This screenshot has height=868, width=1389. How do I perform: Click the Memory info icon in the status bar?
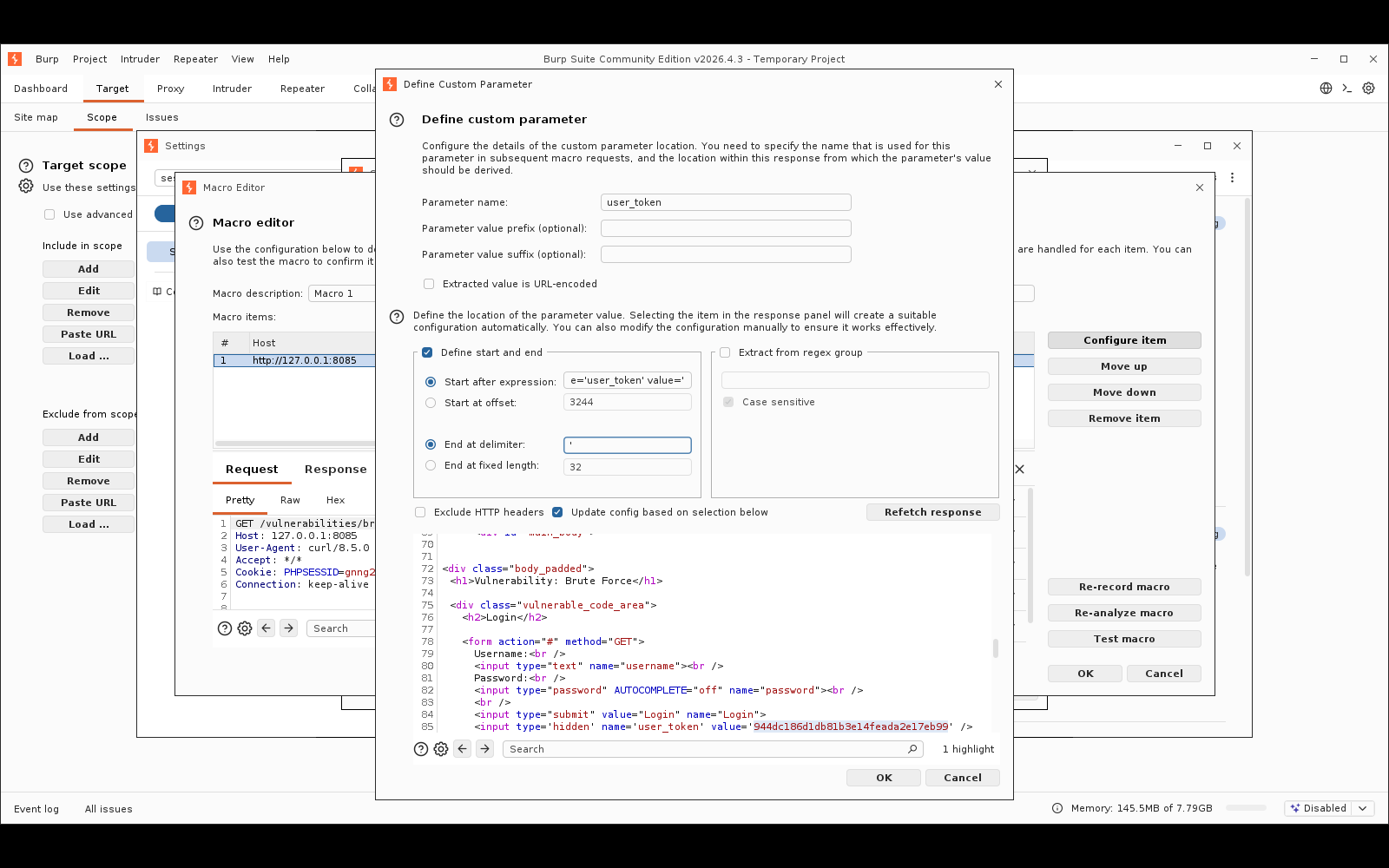1057,808
